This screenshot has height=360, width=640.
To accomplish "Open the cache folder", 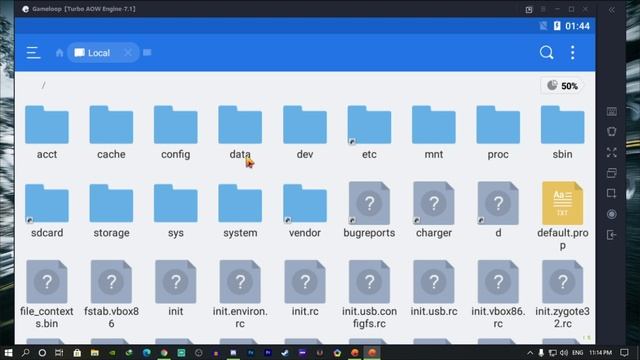I will point(111,133).
